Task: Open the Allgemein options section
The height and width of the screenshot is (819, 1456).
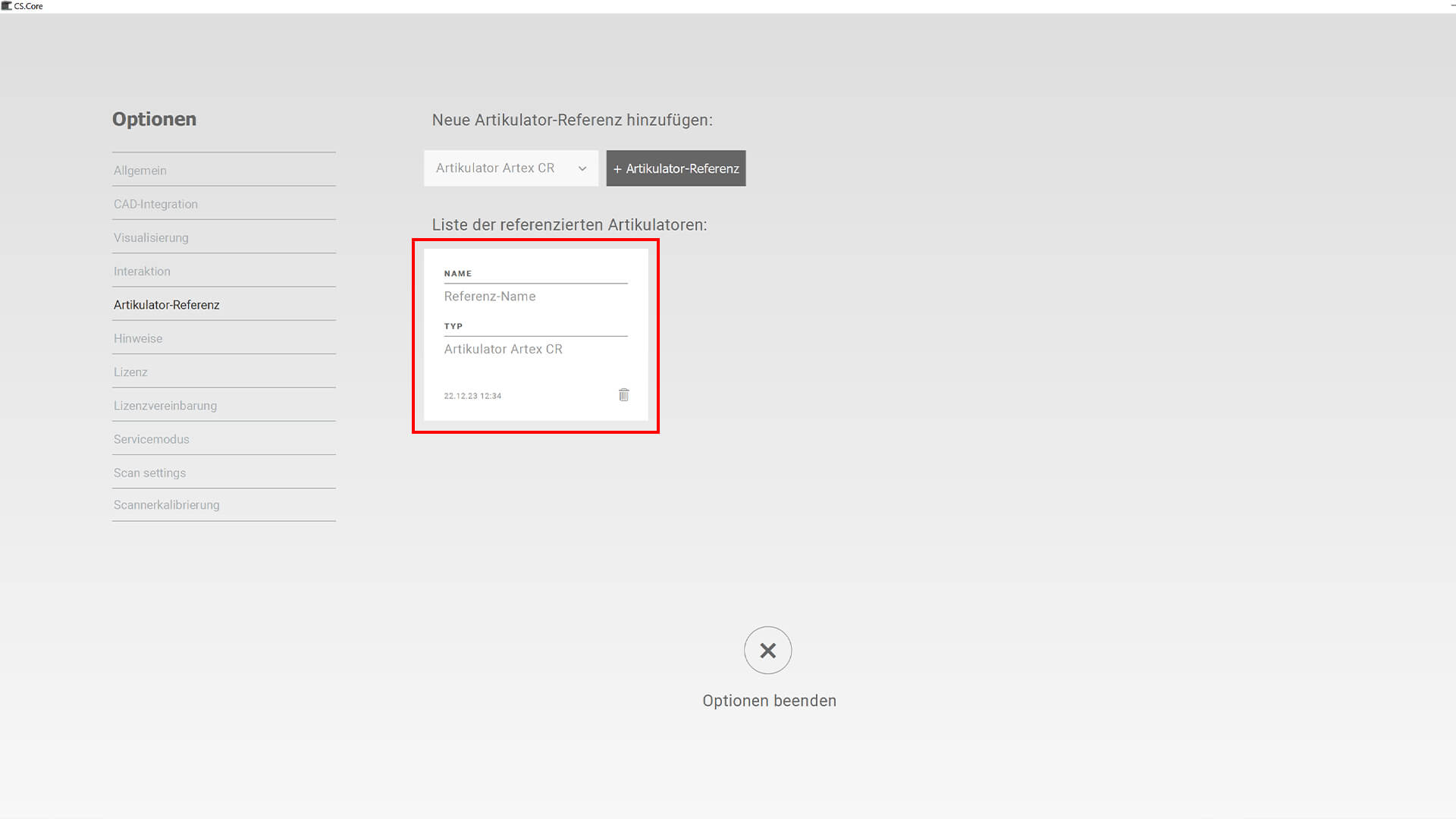Action: point(224,171)
